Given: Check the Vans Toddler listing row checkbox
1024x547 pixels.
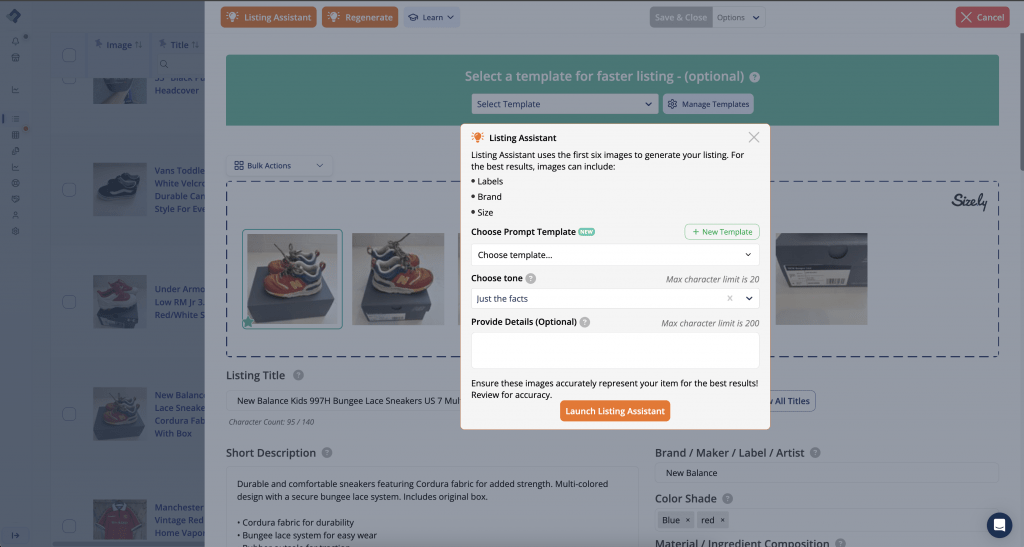Looking at the screenshot, I should 69,190.
